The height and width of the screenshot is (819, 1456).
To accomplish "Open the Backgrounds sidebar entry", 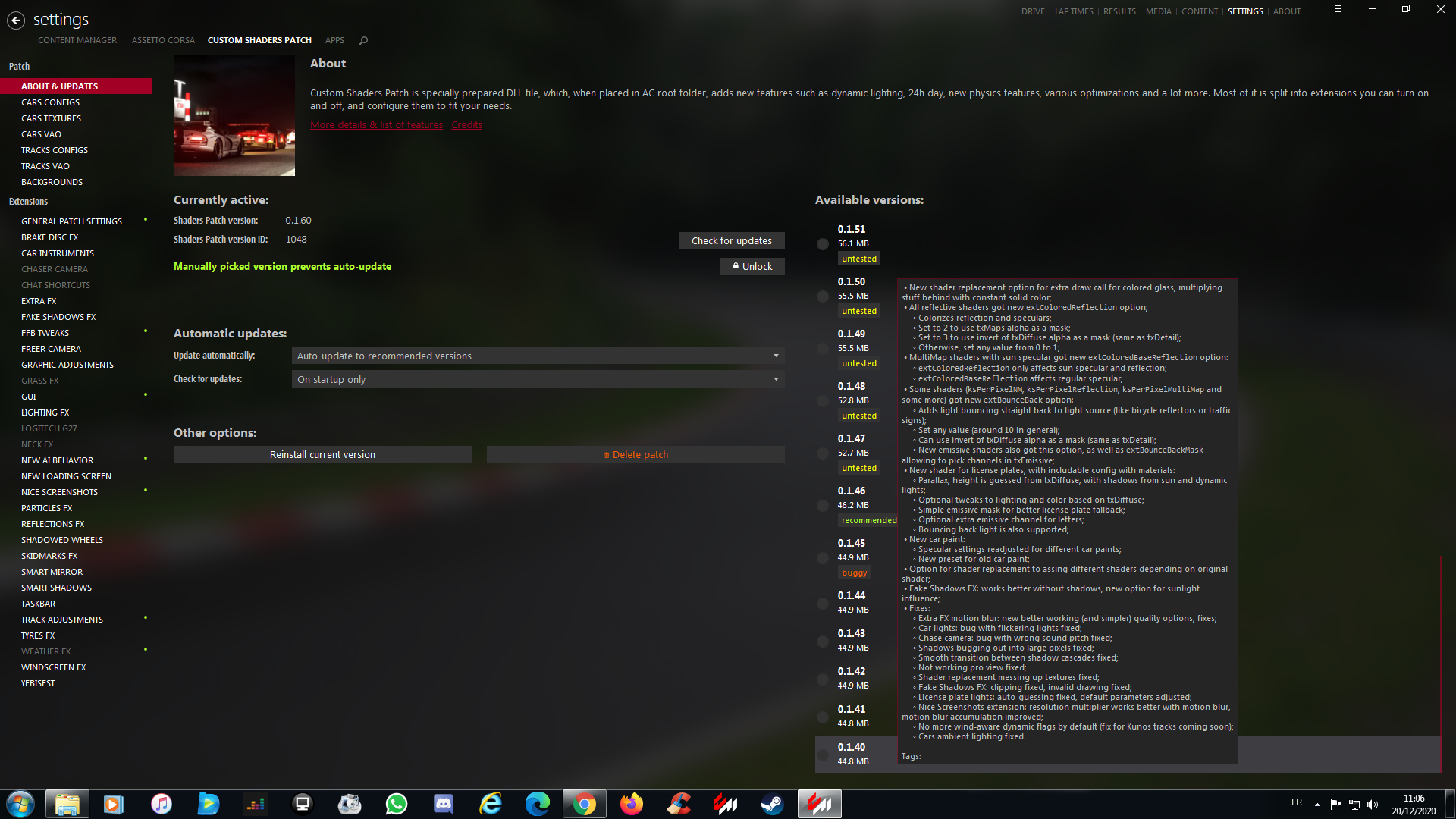I will pyautogui.click(x=52, y=182).
